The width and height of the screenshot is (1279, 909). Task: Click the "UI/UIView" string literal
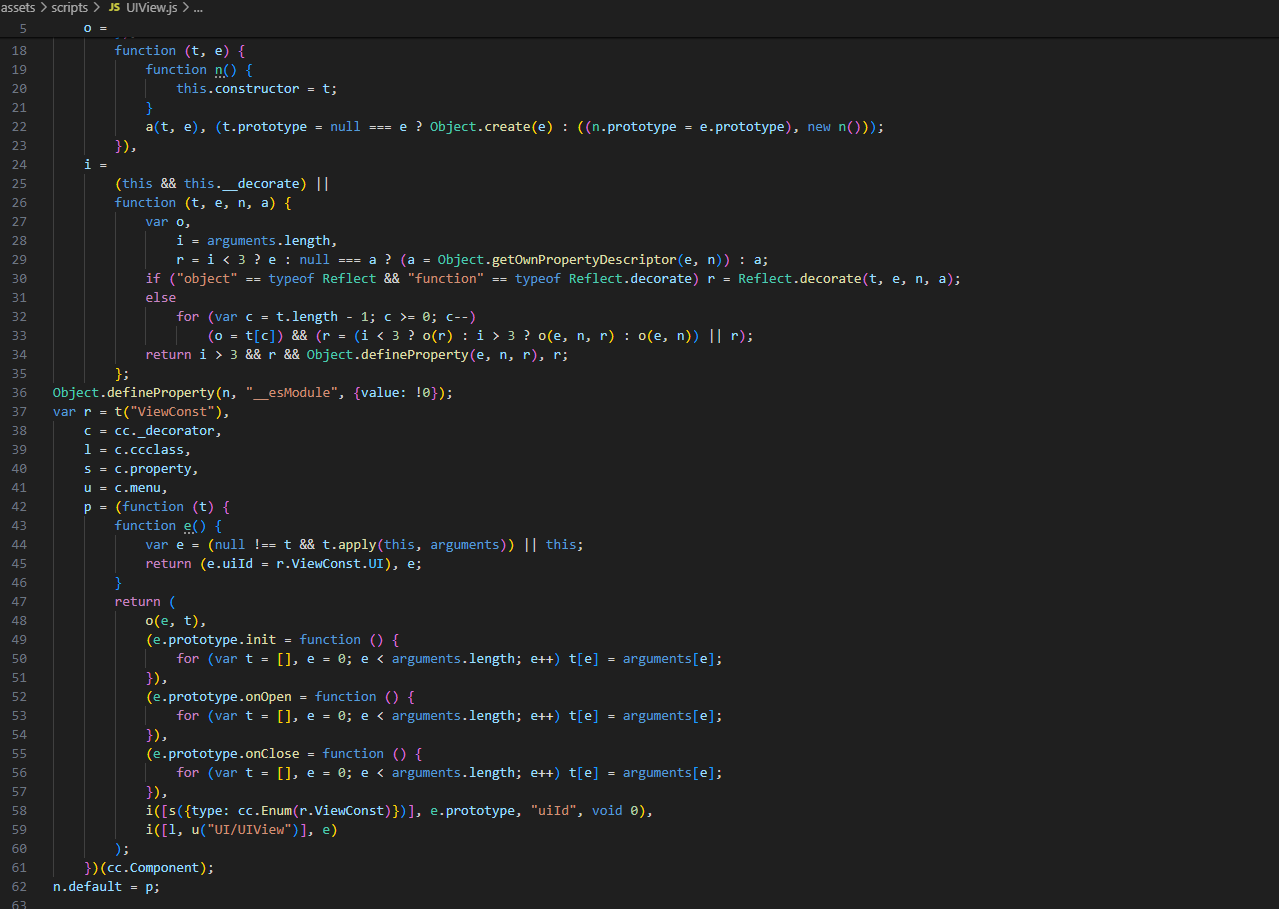click(x=249, y=829)
